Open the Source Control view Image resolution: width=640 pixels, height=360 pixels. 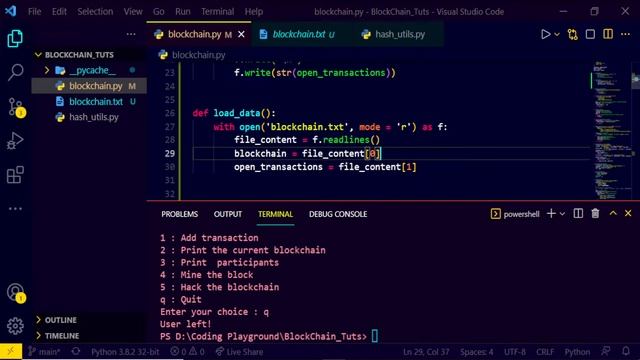click(16, 107)
